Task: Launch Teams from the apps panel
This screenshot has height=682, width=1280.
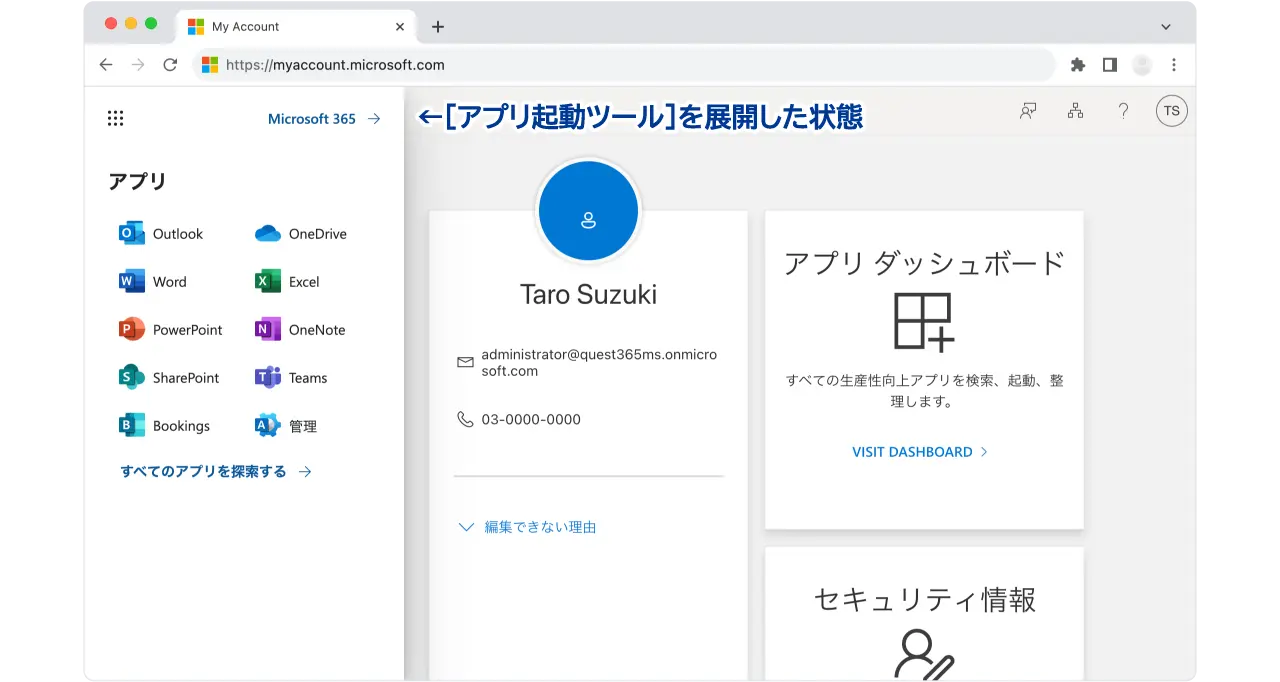Action: click(x=291, y=377)
